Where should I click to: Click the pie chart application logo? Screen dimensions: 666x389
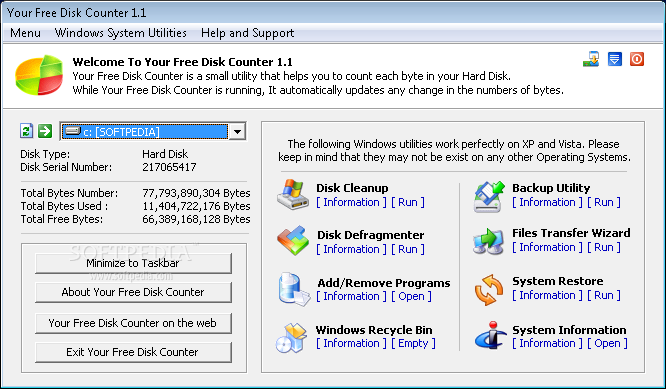point(39,75)
